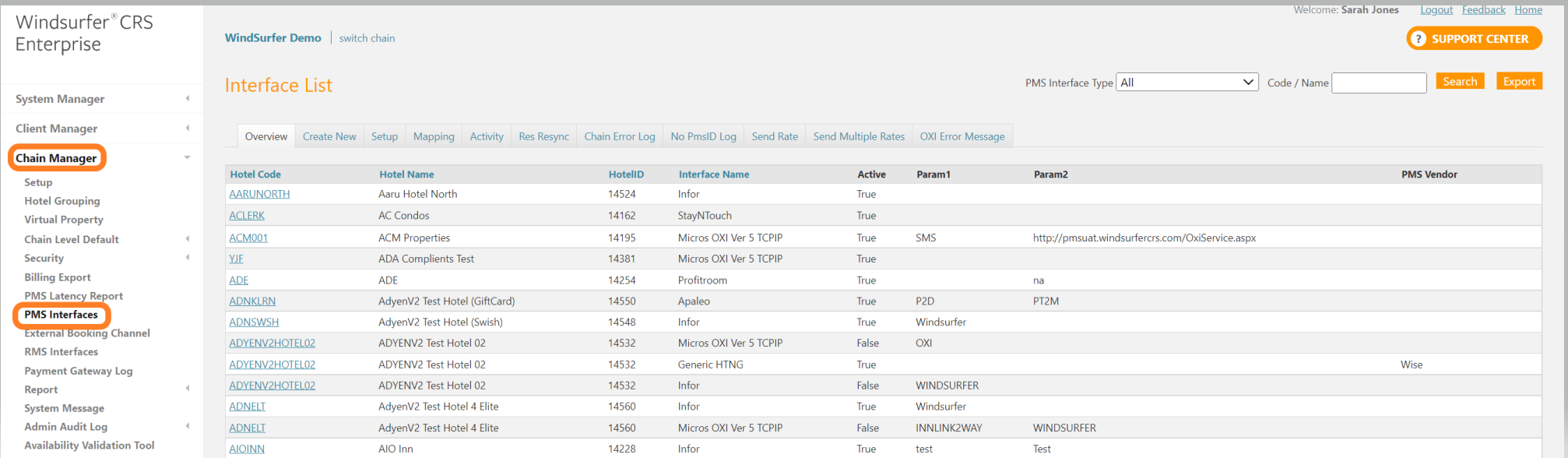Image resolution: width=1568 pixels, height=458 pixels.
Task: Open the ADE hotel code link
Action: (x=239, y=280)
